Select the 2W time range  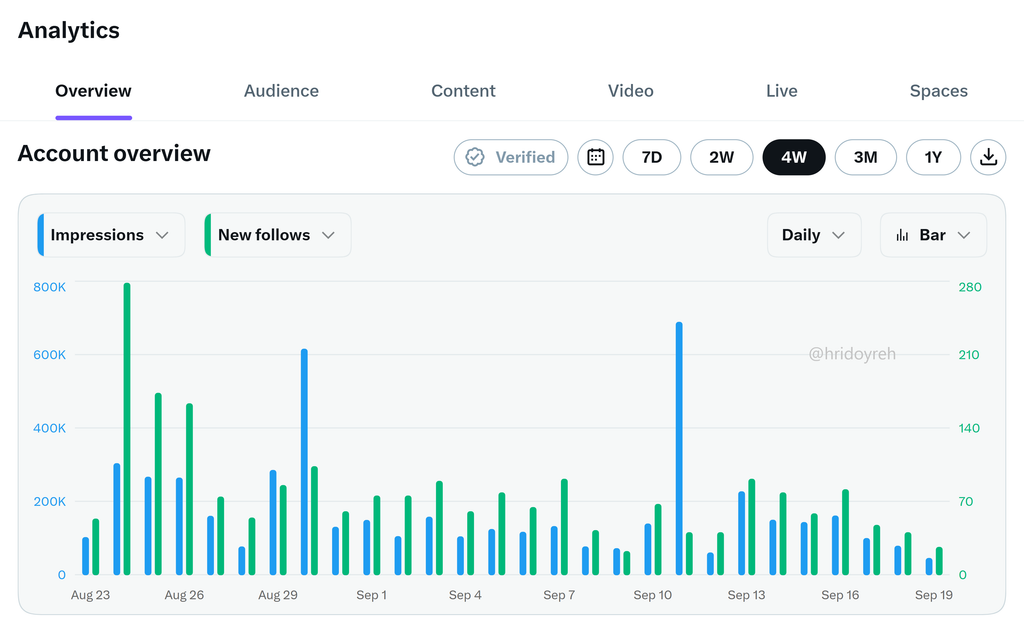tap(722, 157)
